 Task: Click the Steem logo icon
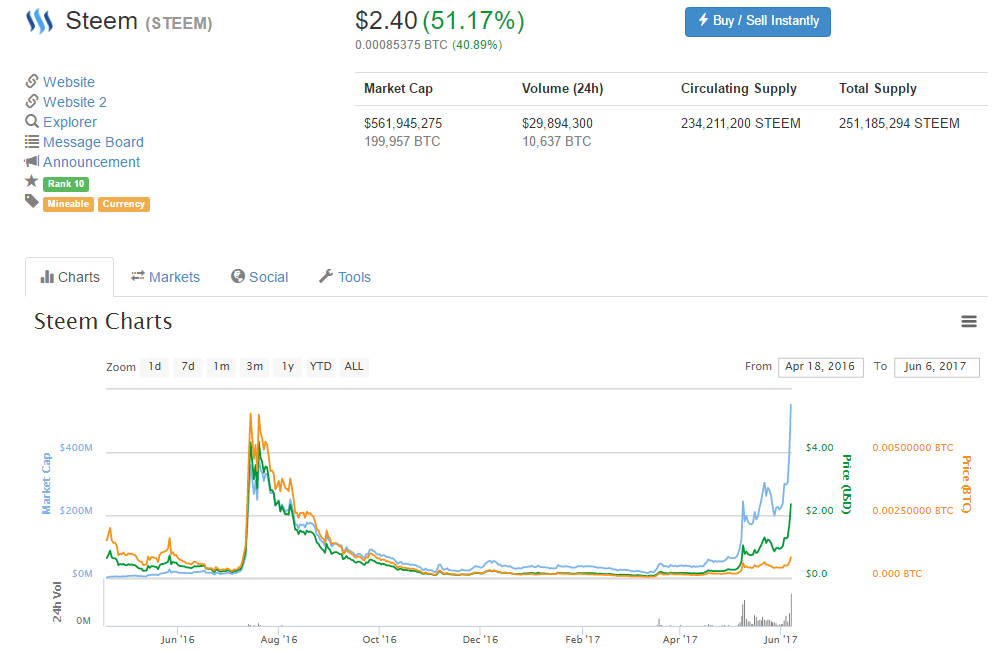click(x=39, y=21)
